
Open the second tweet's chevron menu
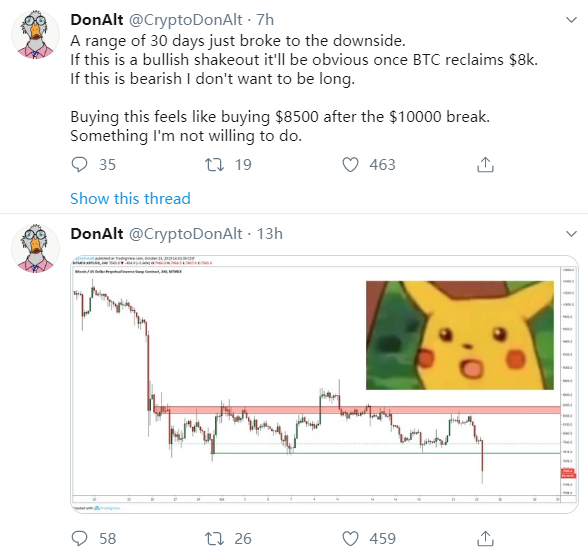571,234
